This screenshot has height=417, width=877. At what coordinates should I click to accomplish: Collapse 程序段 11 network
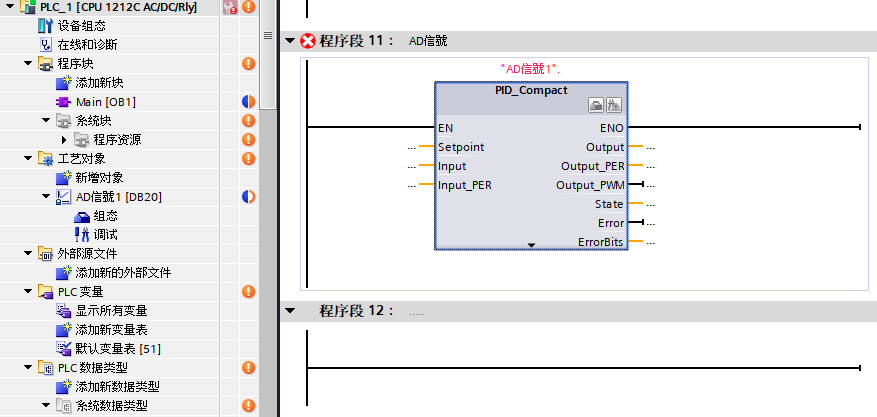coord(290,41)
